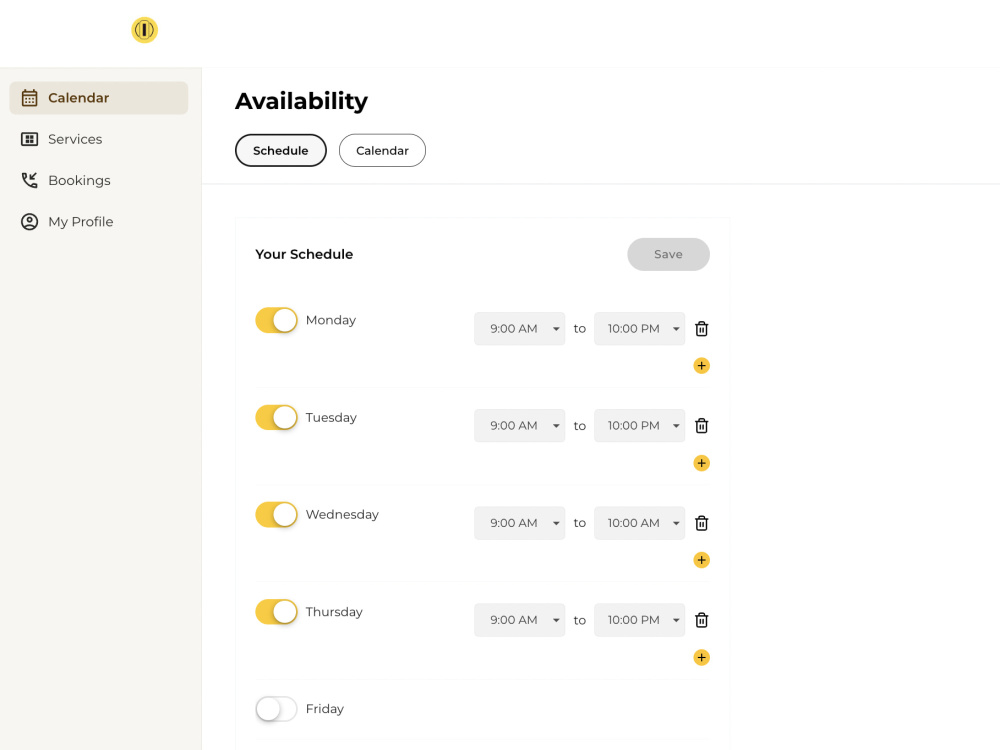This screenshot has height=750, width=1000.
Task: Expand Tuesday's start time dropdown
Action: (519, 425)
